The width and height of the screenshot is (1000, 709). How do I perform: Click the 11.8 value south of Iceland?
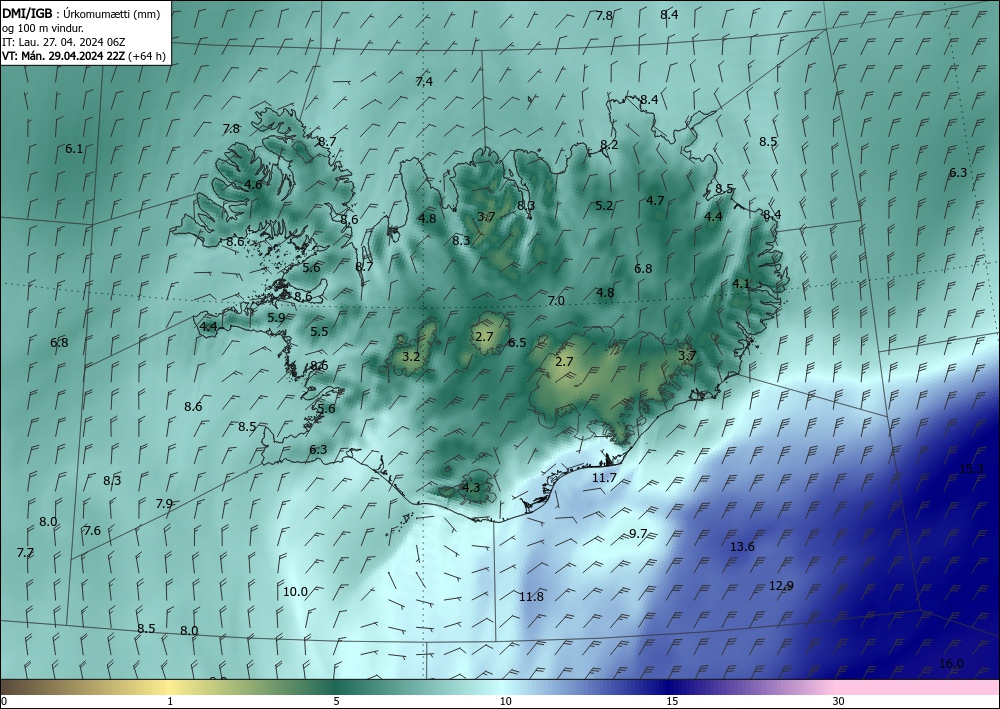point(531,597)
